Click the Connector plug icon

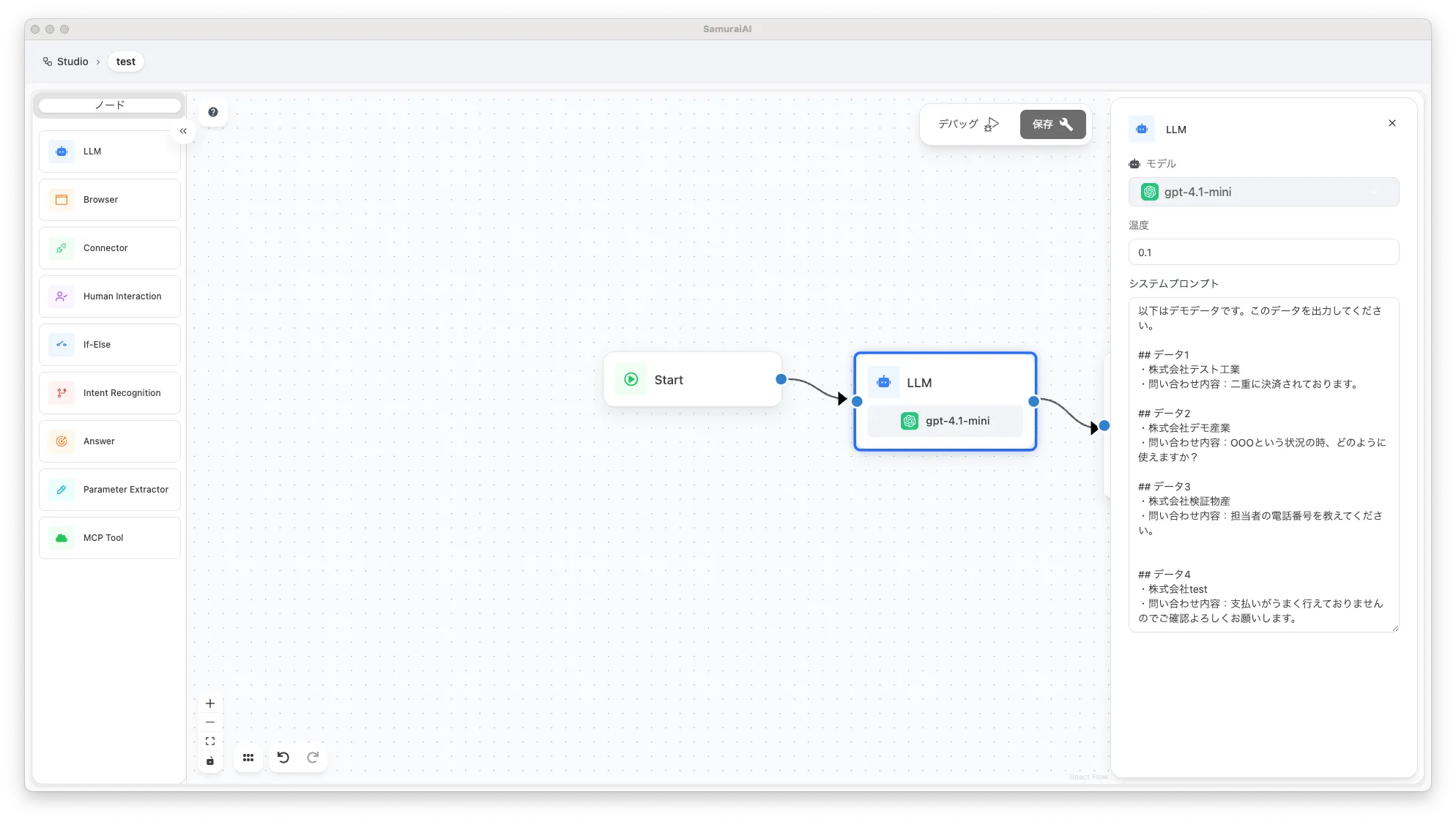[x=62, y=248]
